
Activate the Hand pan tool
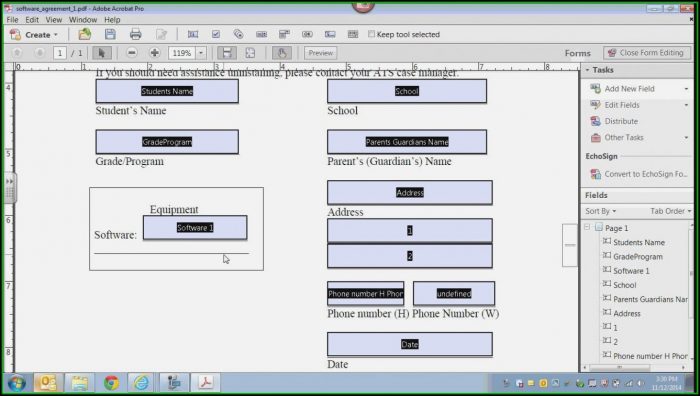point(282,53)
